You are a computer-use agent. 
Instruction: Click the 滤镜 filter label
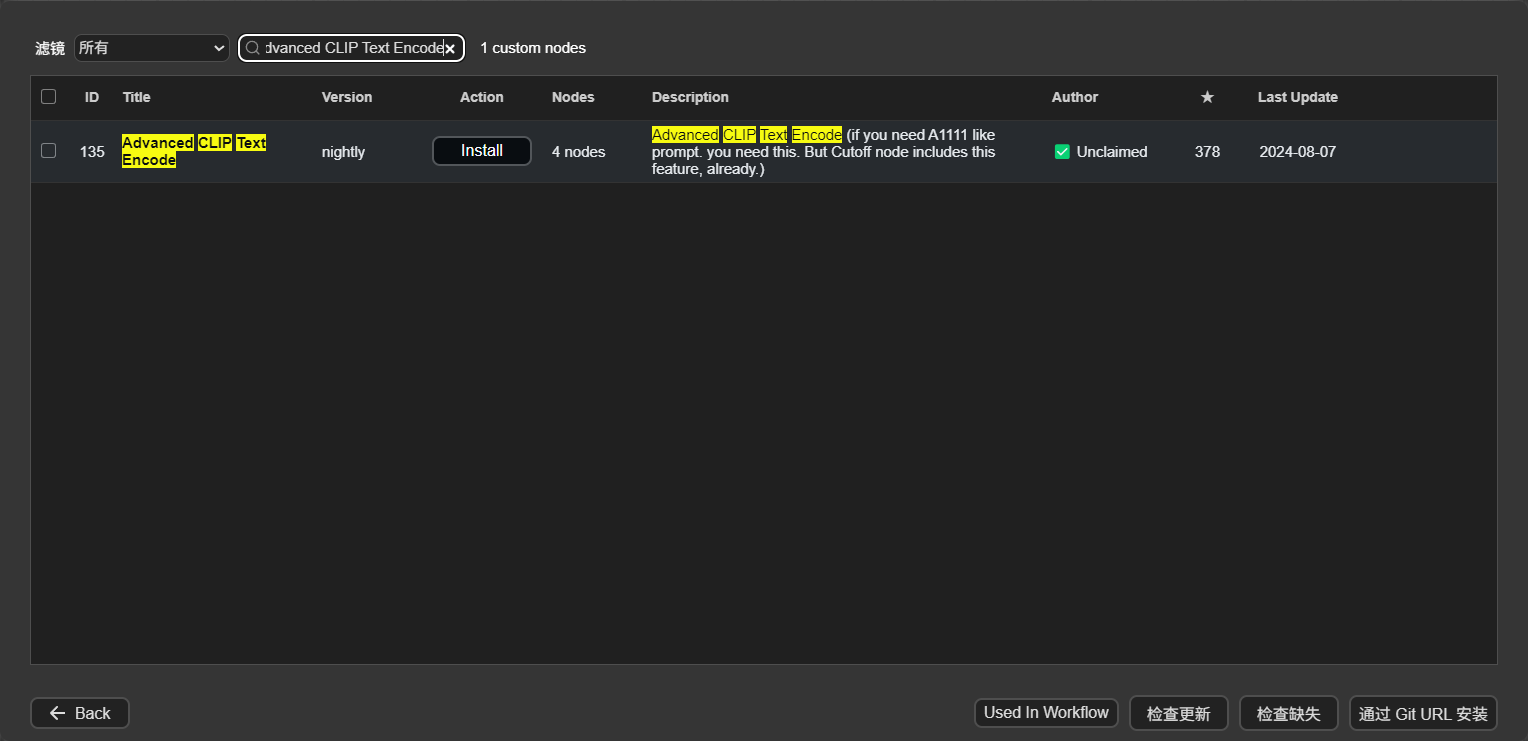(50, 48)
